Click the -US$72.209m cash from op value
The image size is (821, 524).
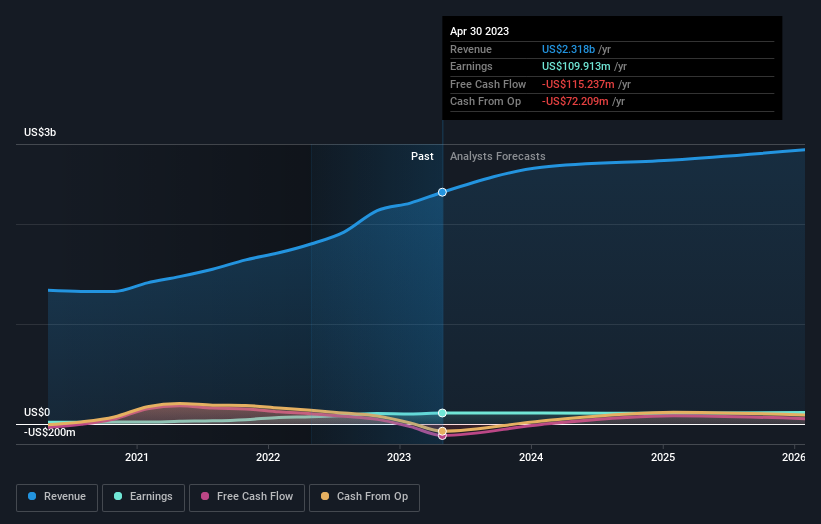(x=575, y=102)
